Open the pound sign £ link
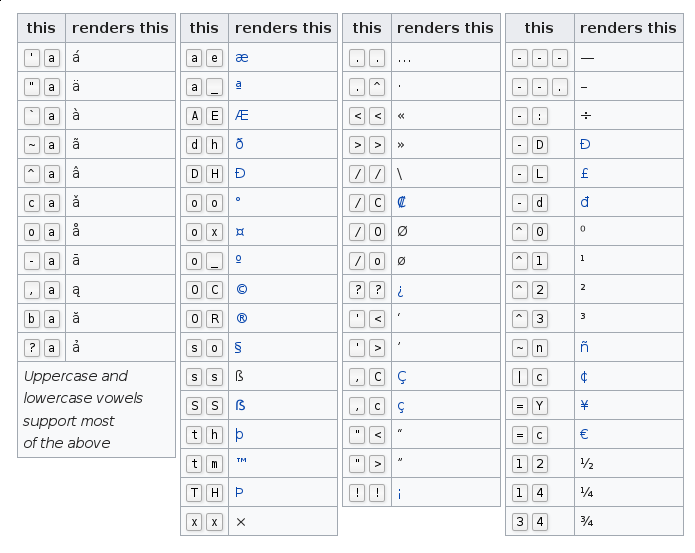 click(x=585, y=173)
